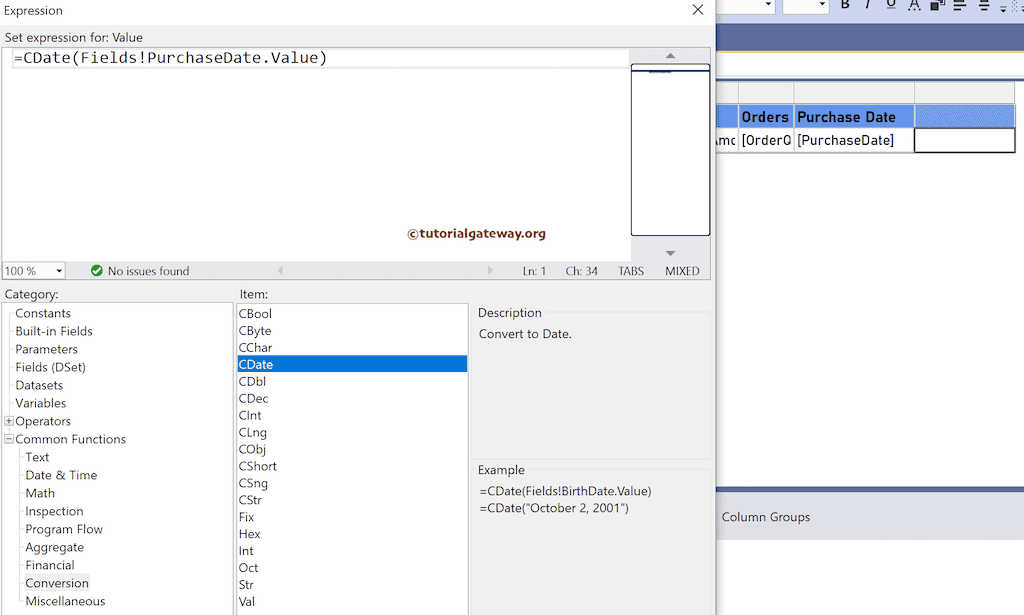Collapse the Common Functions node
Screen dimensions: 1024x615
pyautogui.click(x=11, y=439)
